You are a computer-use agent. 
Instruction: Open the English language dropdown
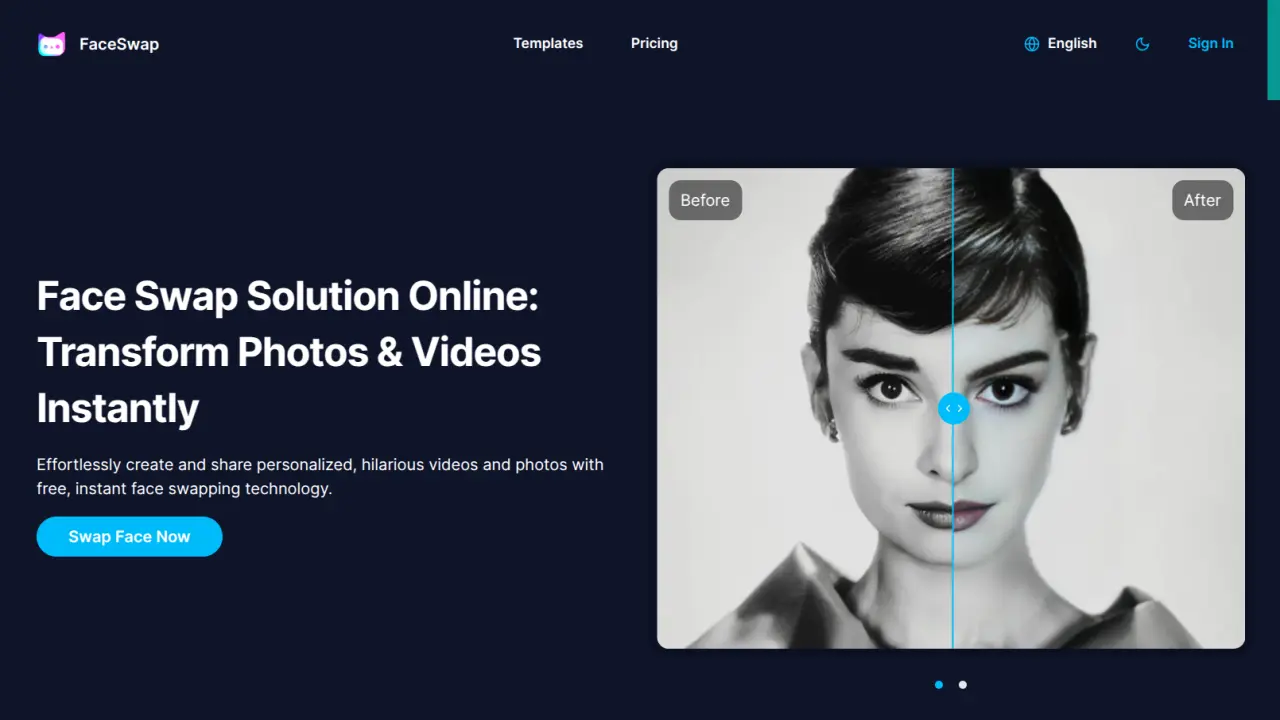click(x=1072, y=43)
